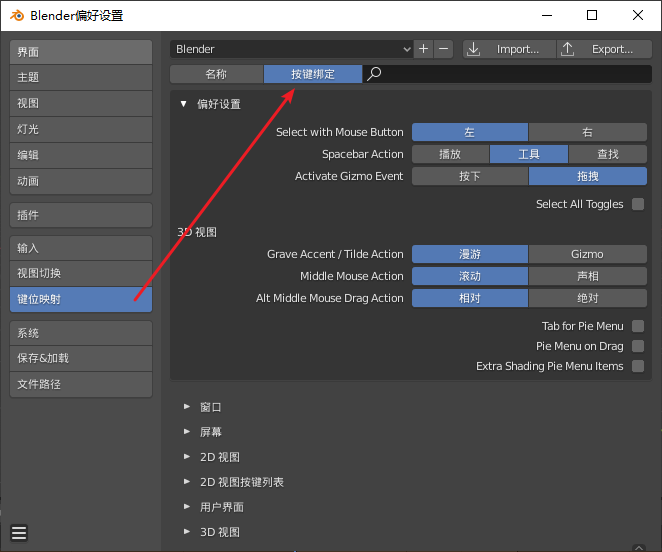Set Grave Accent action to Gizmo

(588, 254)
